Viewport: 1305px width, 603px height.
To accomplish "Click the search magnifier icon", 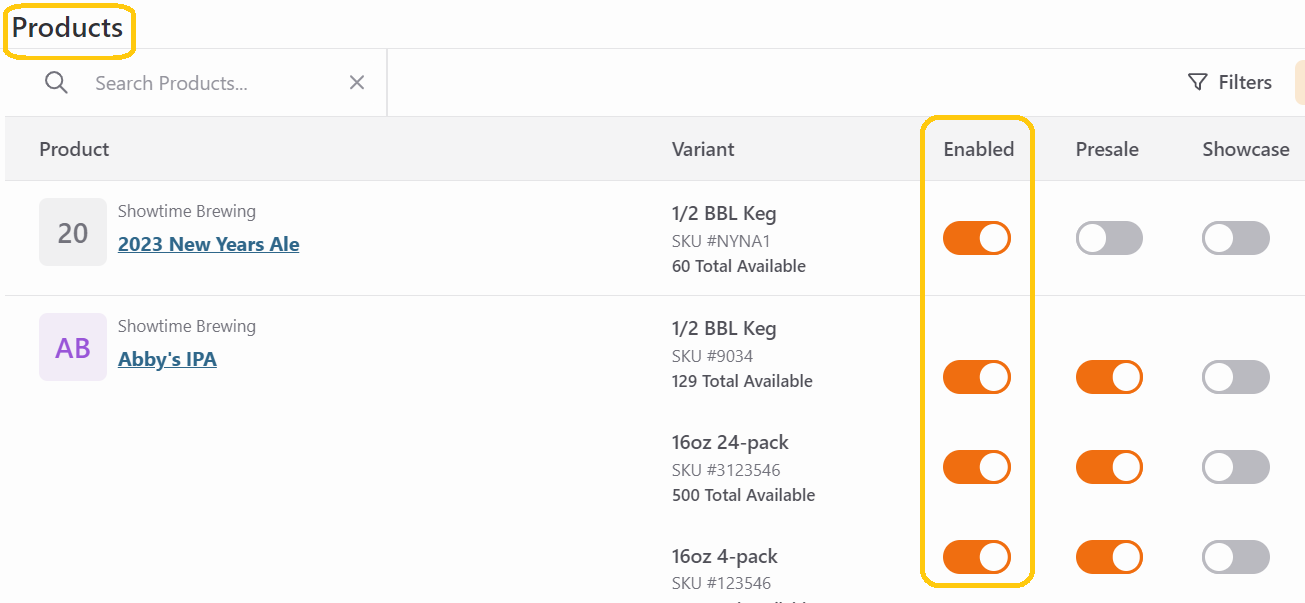I will (x=57, y=83).
